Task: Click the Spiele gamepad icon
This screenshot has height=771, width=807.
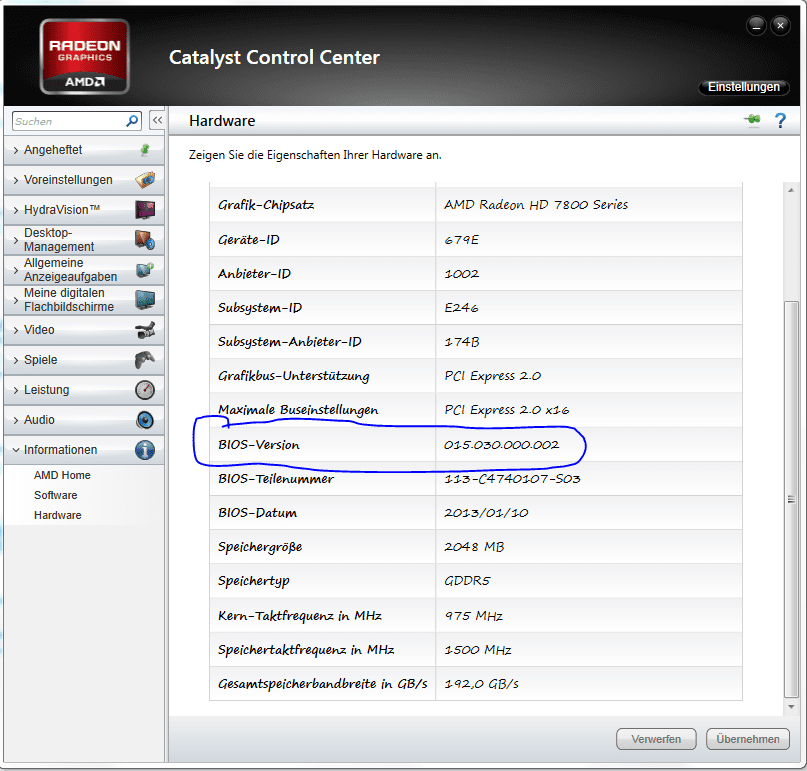Action: point(145,360)
